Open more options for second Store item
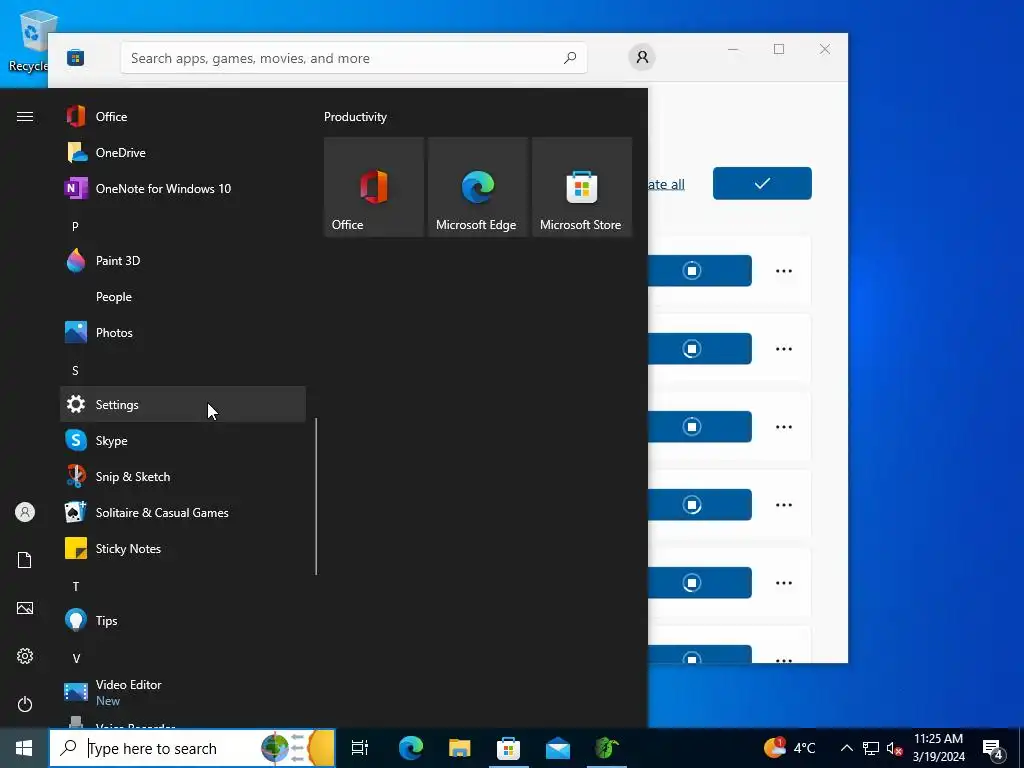Viewport: 1024px width, 768px height. pyautogui.click(x=784, y=349)
